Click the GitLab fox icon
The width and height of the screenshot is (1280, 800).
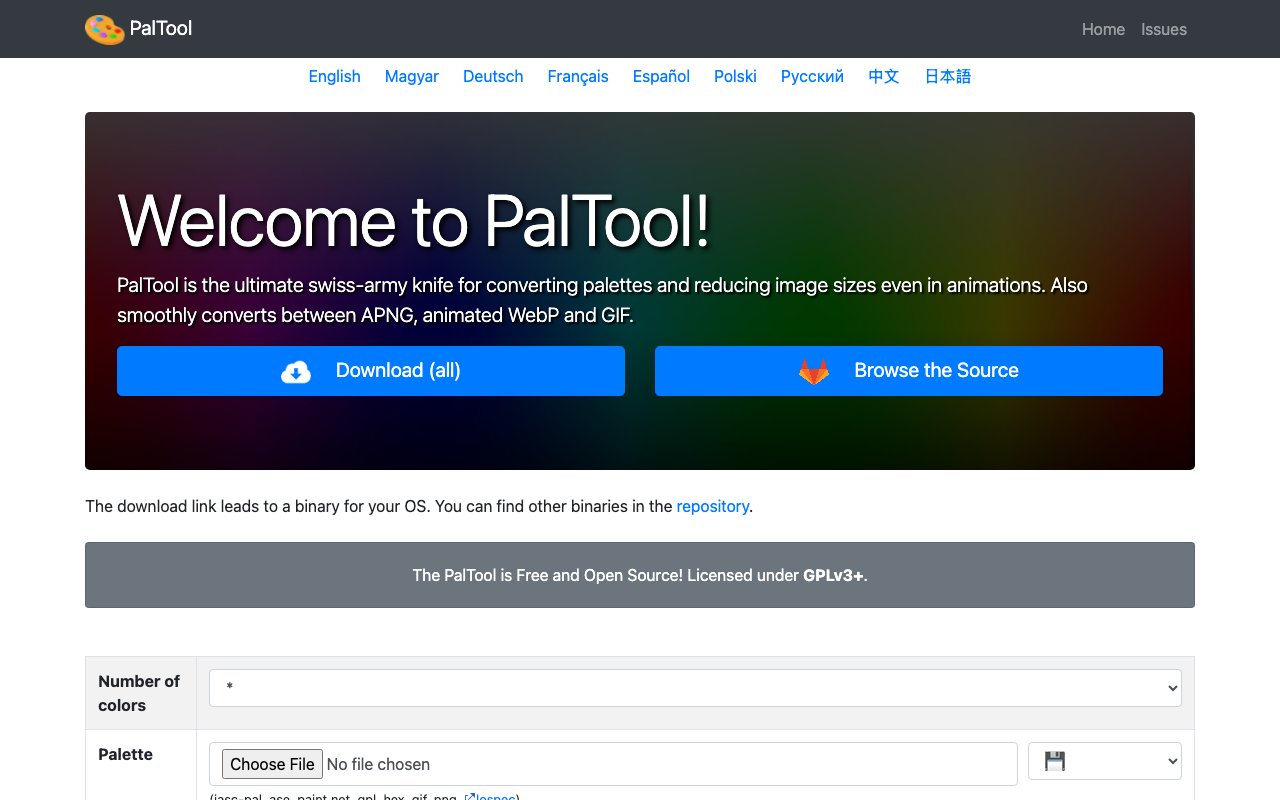pyautogui.click(x=814, y=371)
